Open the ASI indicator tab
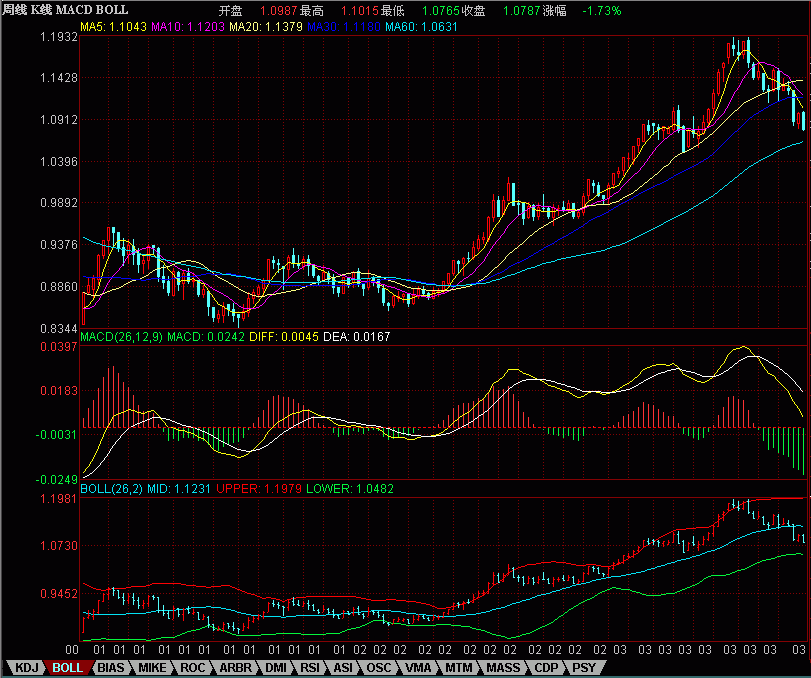Viewport: 811px width, 678px height. (x=343, y=668)
